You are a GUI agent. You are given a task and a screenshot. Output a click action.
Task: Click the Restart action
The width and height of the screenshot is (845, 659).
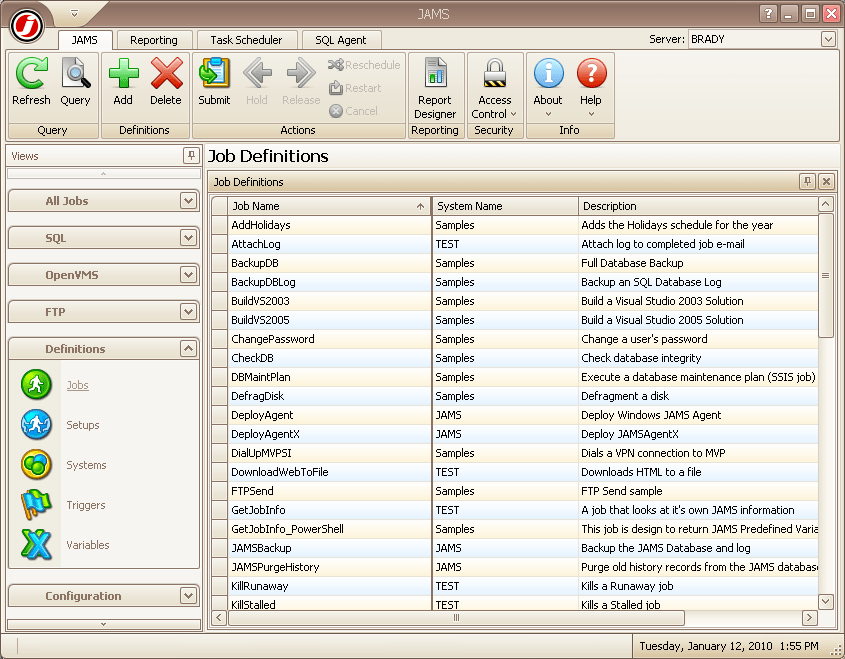355,88
